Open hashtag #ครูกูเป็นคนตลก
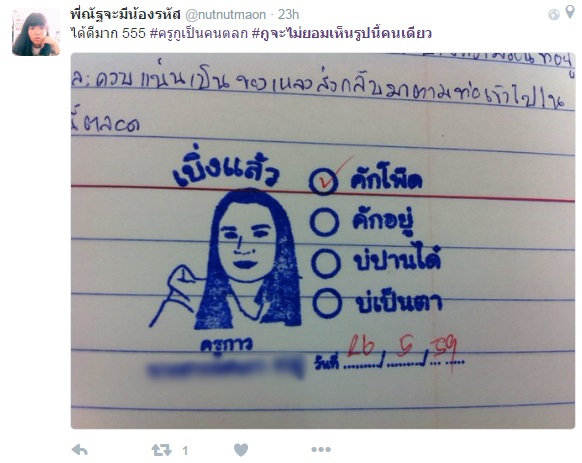Image resolution: width=582 pixels, height=463 pixels. tap(199, 33)
